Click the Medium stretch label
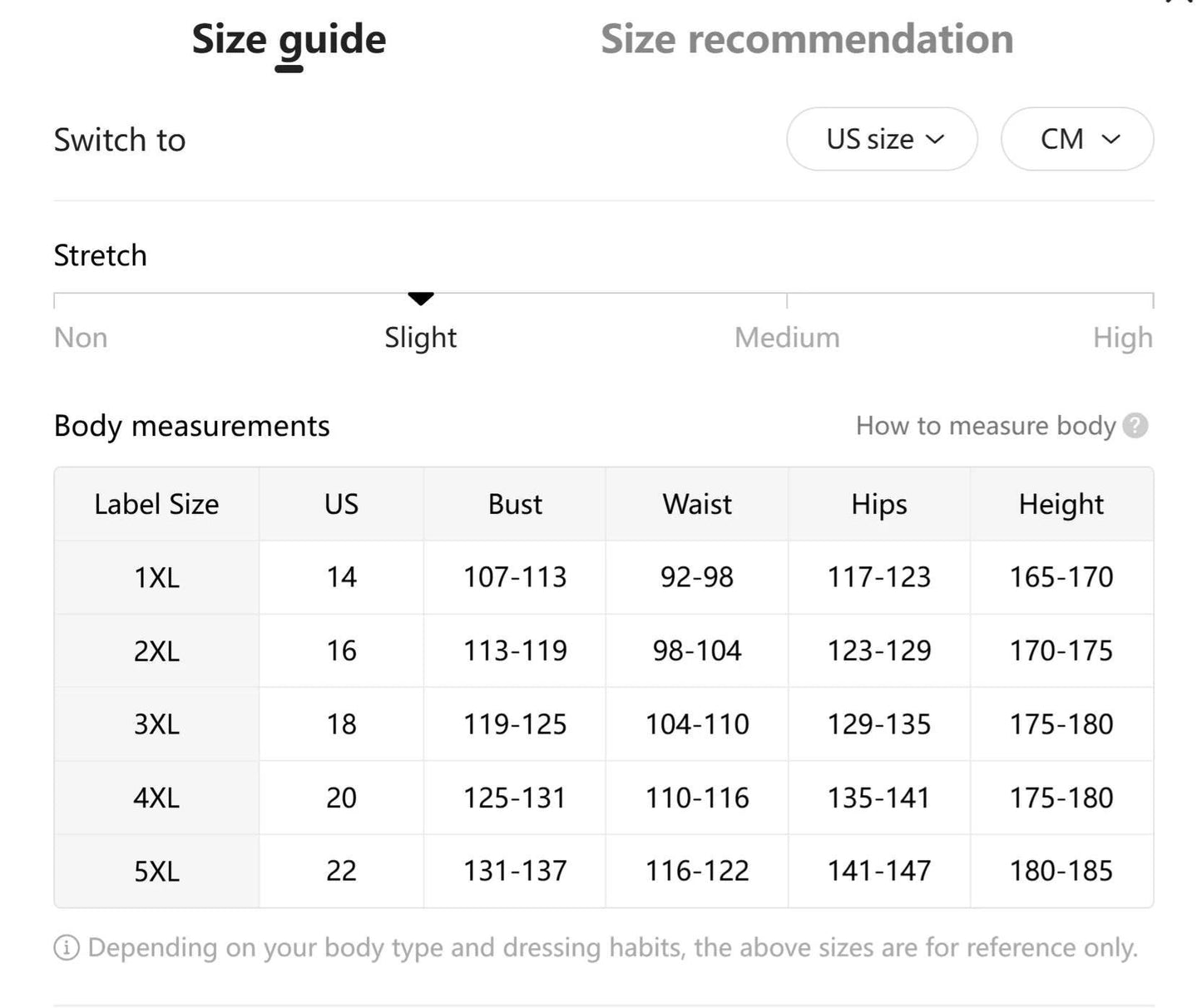This screenshot has height=1008, width=1202. (x=787, y=338)
